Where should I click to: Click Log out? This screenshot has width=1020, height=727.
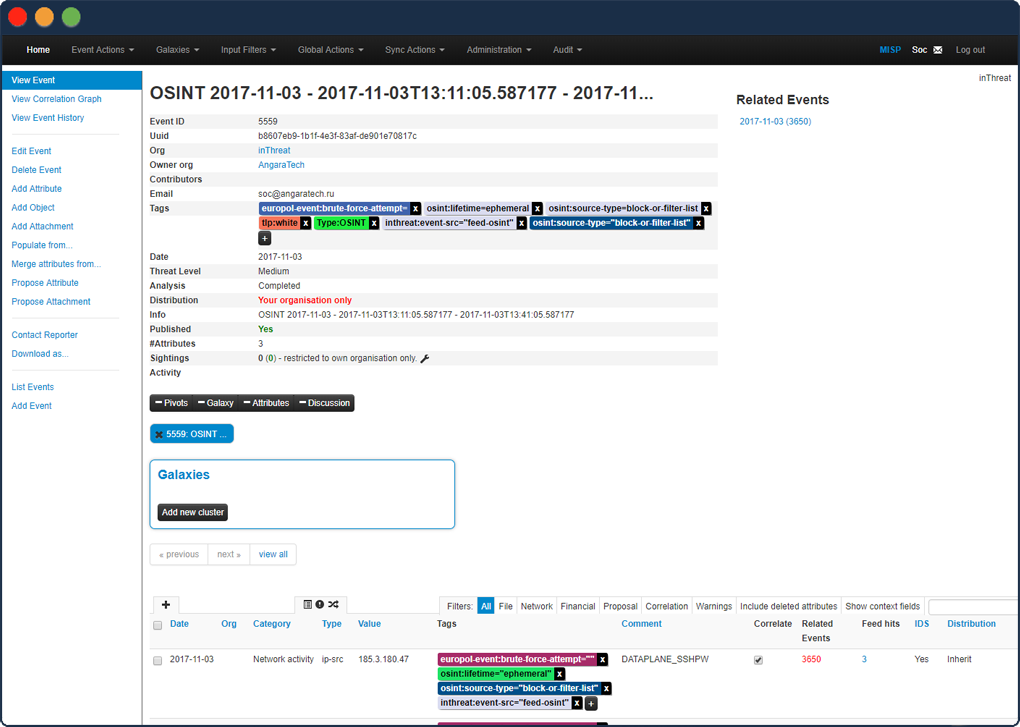(970, 50)
